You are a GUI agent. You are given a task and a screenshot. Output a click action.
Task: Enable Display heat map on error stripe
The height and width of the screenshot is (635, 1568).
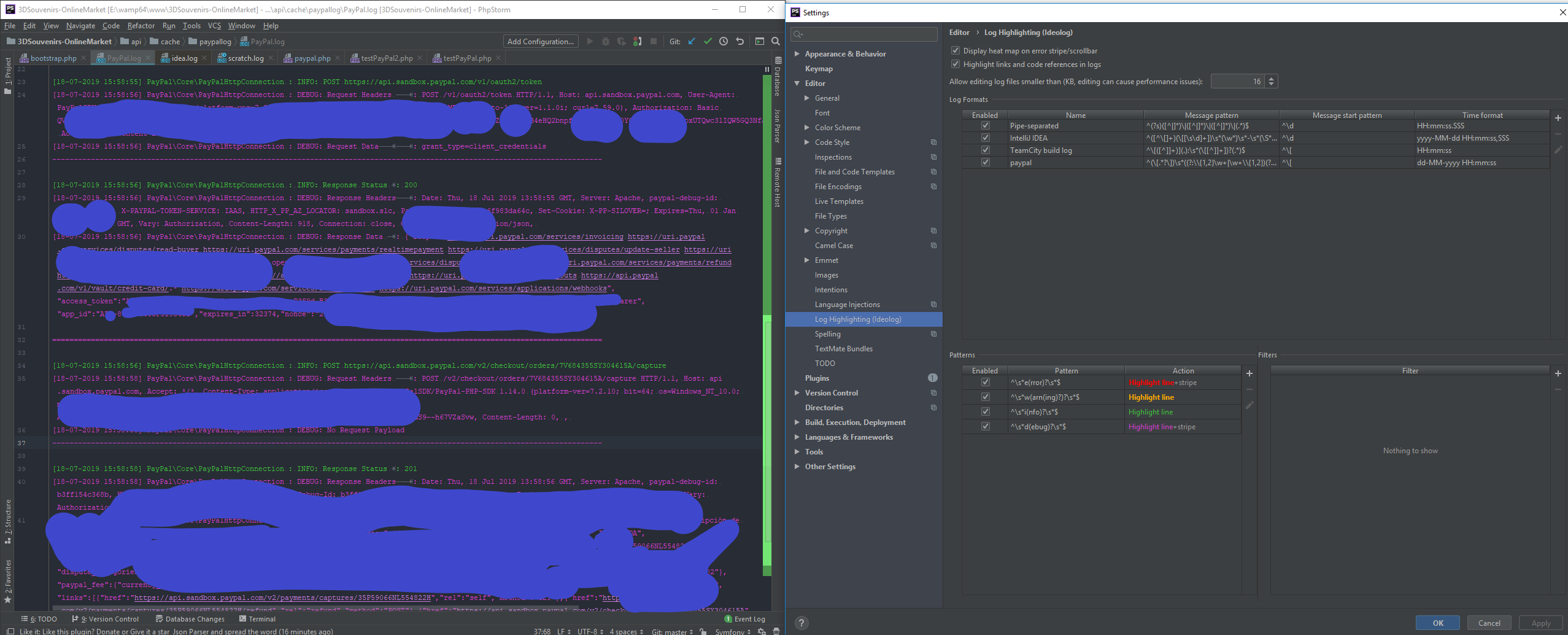[956, 50]
